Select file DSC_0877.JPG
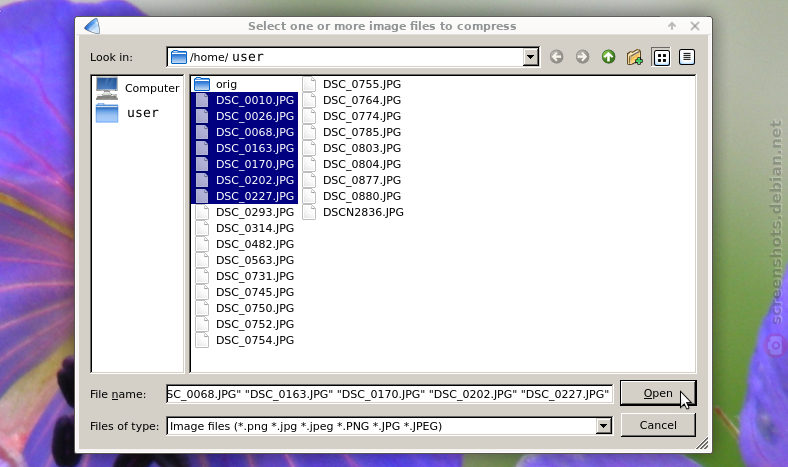 click(352, 180)
